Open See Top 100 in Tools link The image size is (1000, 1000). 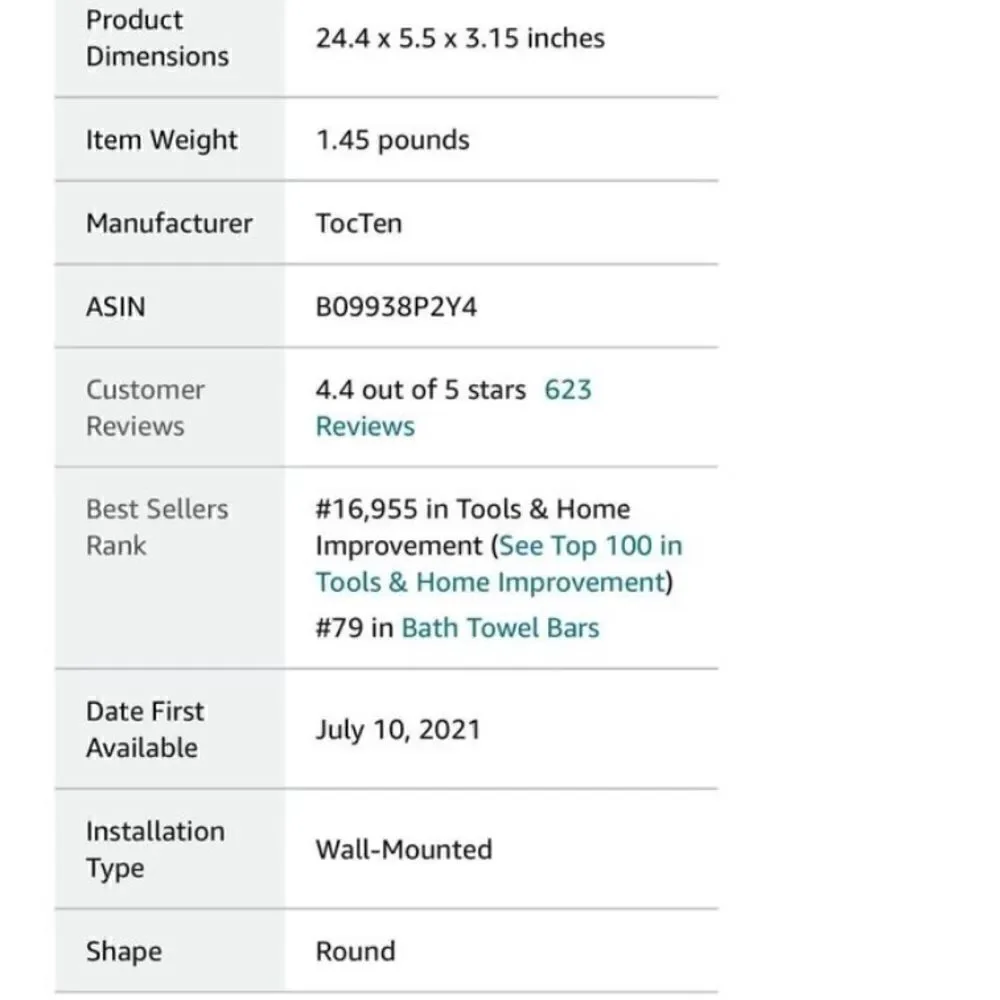(x=591, y=546)
